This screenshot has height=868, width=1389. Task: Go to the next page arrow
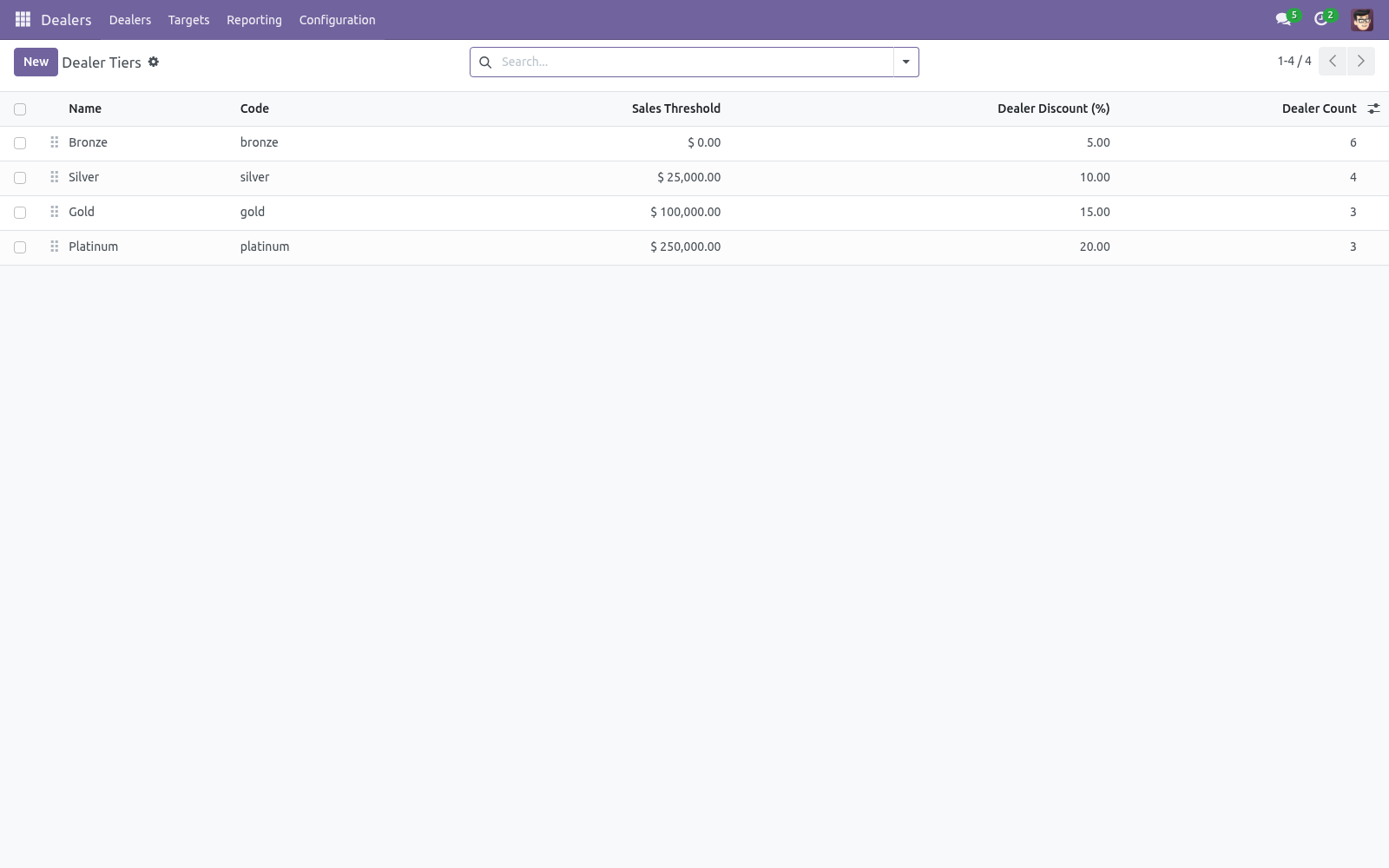tap(1361, 61)
